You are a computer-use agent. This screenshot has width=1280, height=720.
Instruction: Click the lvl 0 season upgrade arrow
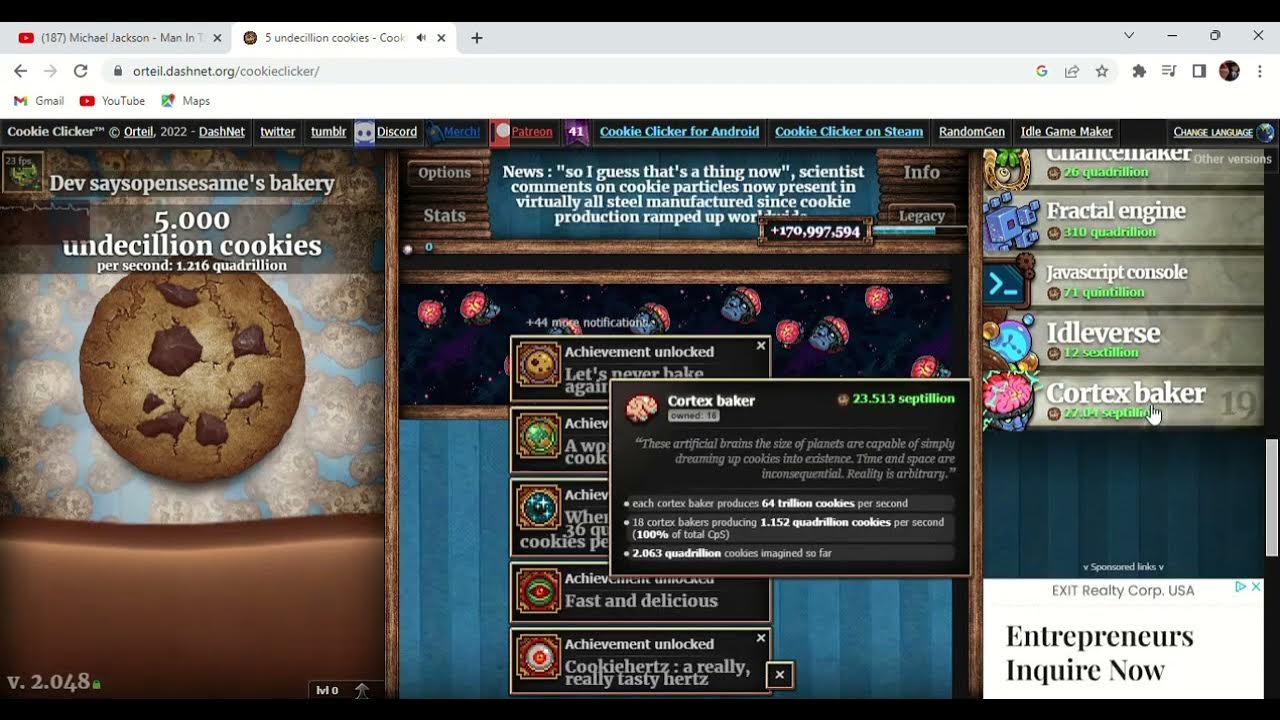pos(361,690)
